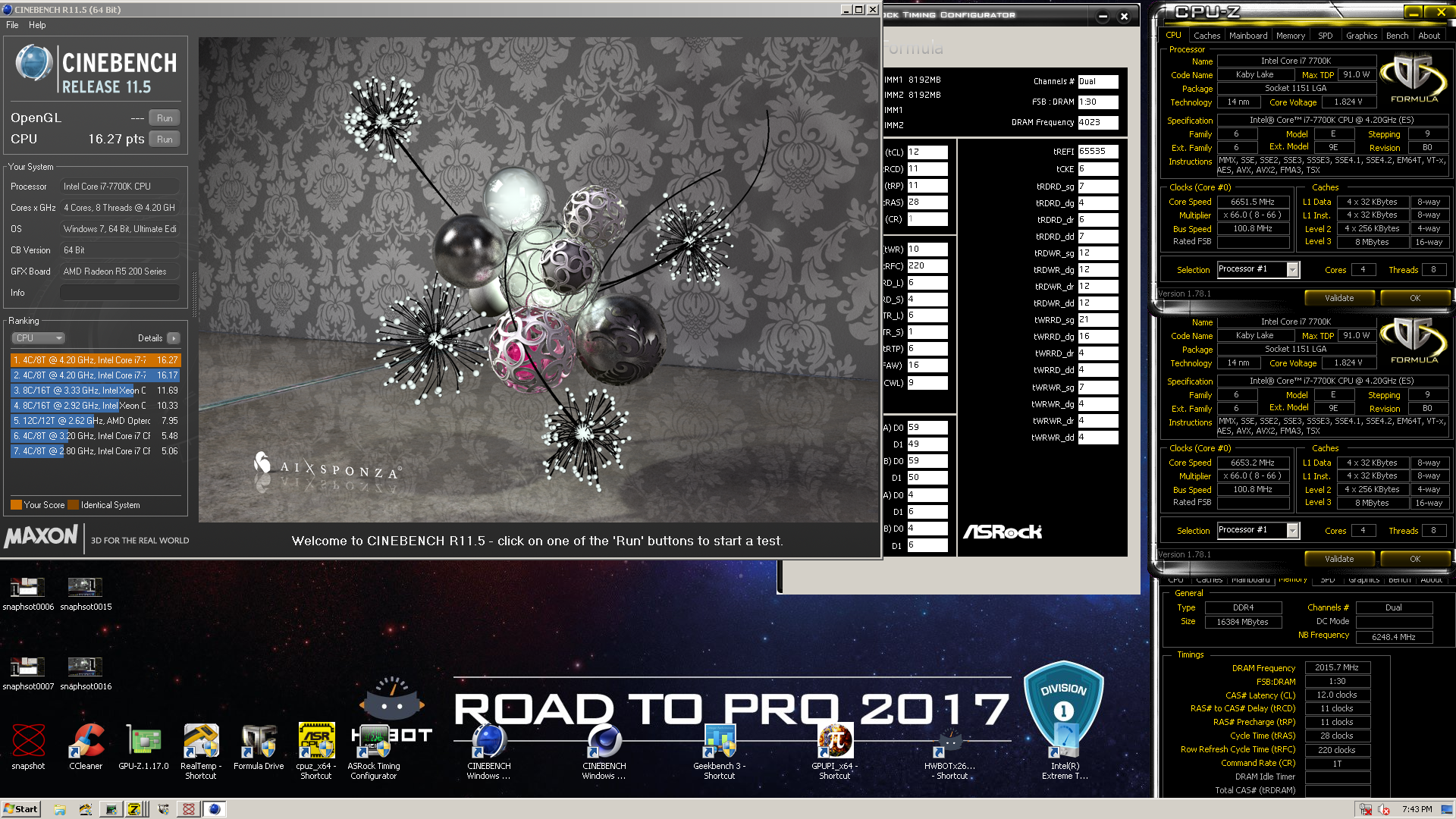This screenshot has width=1456, height=819.
Task: Click OK in the top CPU-Z window
Action: point(1415,298)
